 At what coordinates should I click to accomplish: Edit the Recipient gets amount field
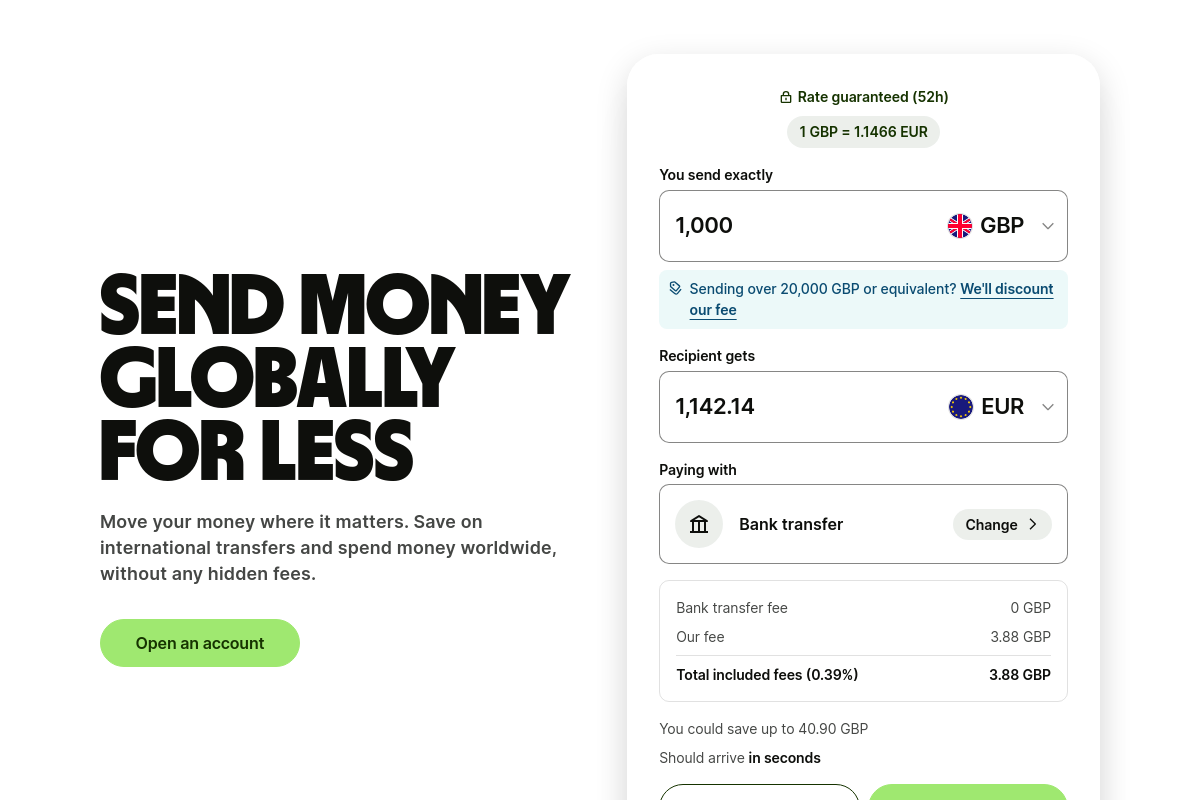[790, 407]
